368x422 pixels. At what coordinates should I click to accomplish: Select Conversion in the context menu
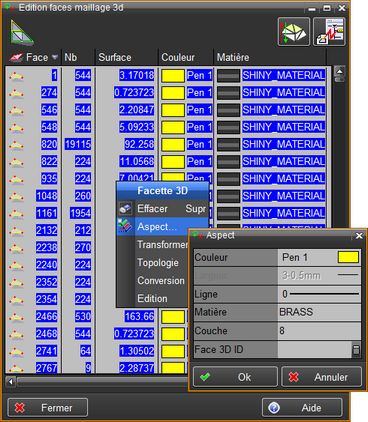point(161,281)
